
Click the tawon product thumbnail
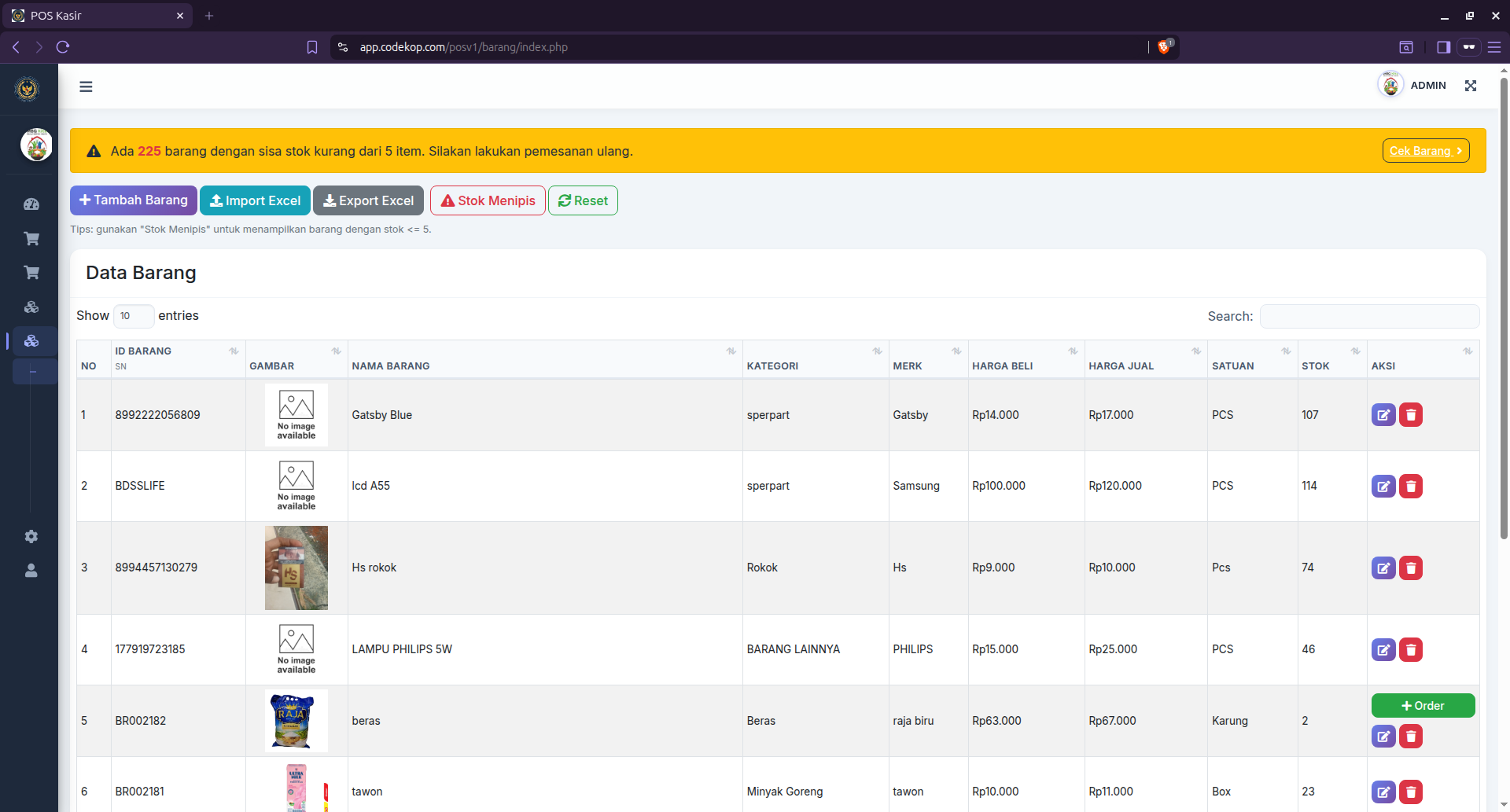pos(296,788)
